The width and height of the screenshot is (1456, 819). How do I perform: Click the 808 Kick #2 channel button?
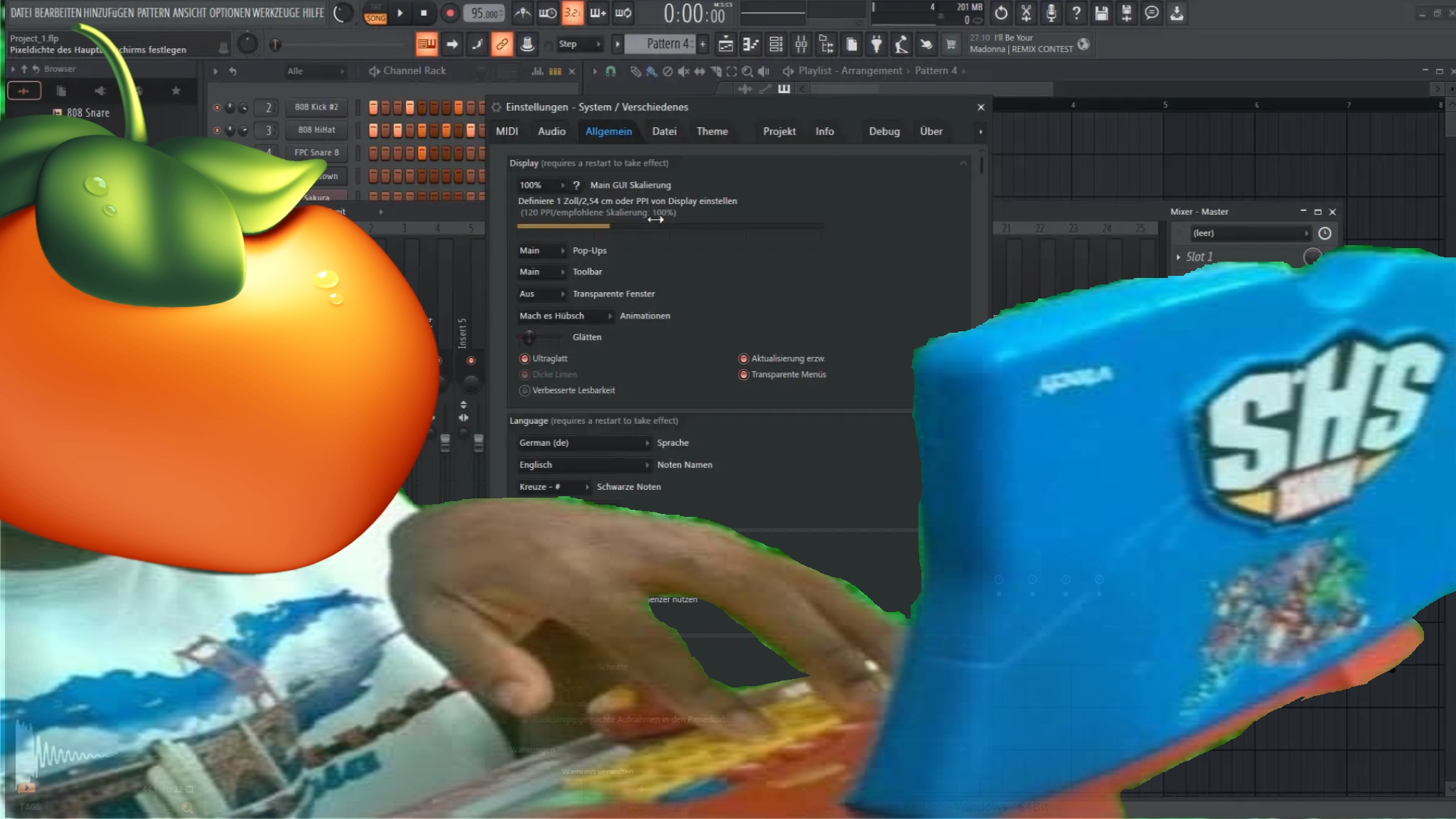[x=316, y=107]
